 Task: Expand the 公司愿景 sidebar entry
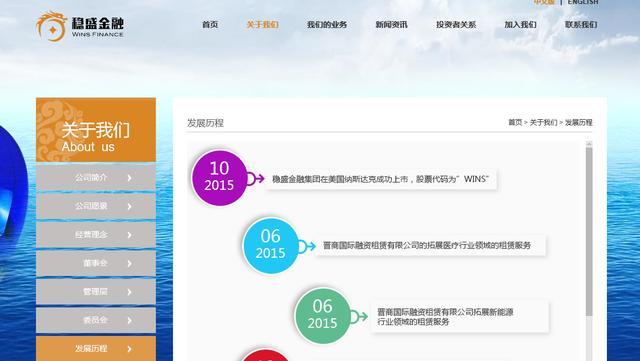(x=96, y=206)
